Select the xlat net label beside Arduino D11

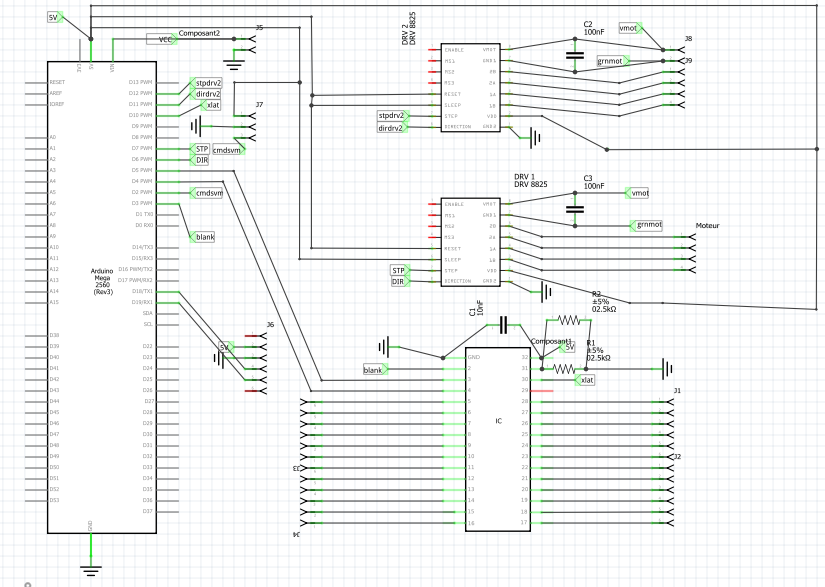(211, 104)
